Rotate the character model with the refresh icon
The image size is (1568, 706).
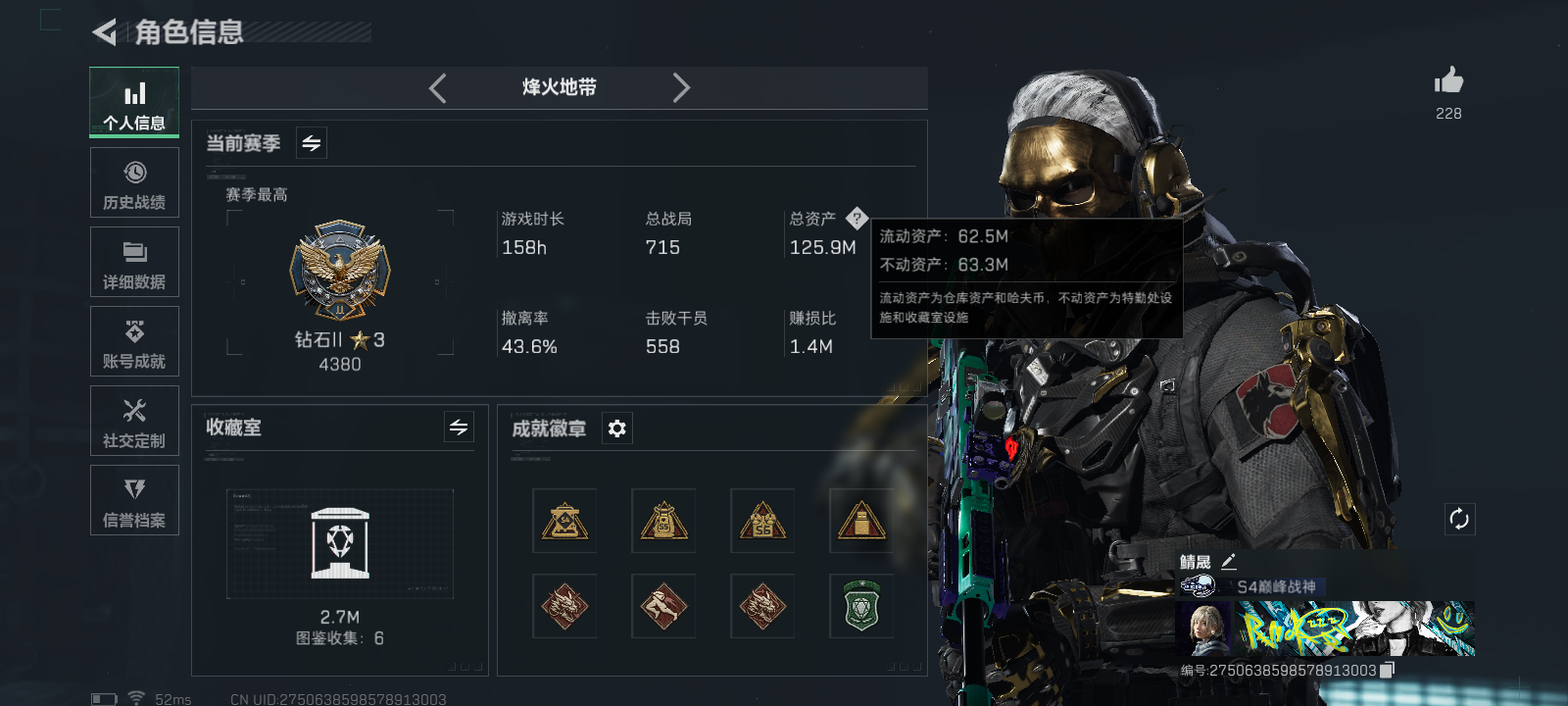tap(1459, 519)
